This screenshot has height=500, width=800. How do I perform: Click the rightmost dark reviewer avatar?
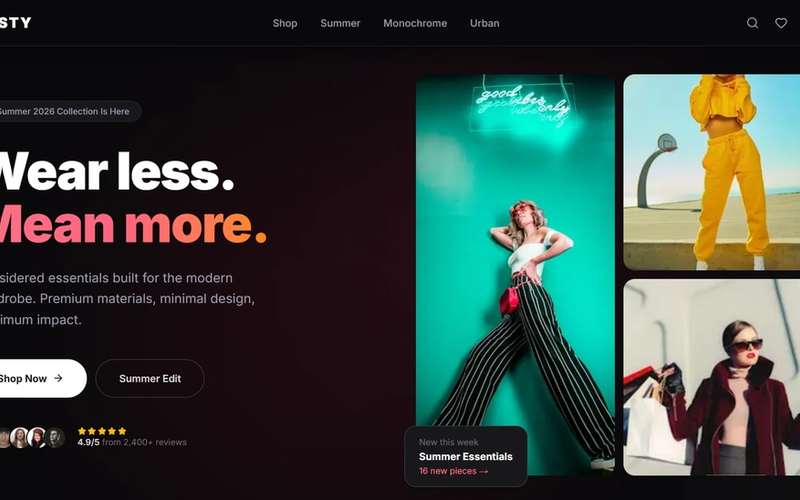tap(55, 438)
